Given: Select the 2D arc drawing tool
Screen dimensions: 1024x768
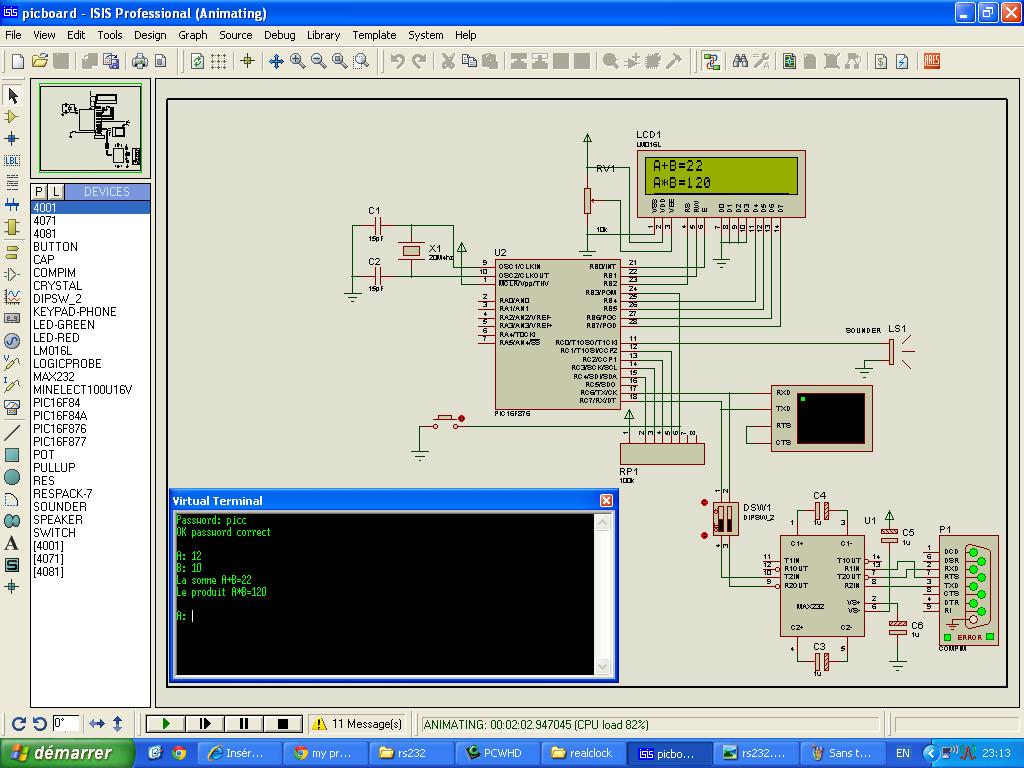Looking at the screenshot, I should point(12,499).
